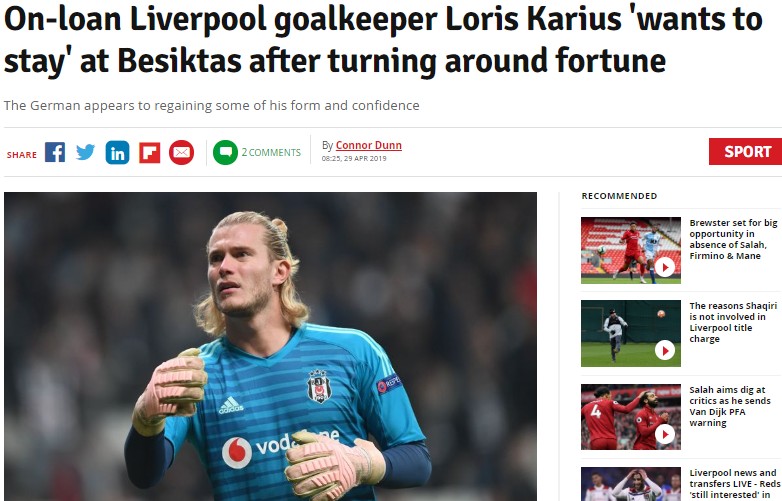The width and height of the screenshot is (782, 501).
Task: Share via Flipboard icon
Action: coord(149,153)
